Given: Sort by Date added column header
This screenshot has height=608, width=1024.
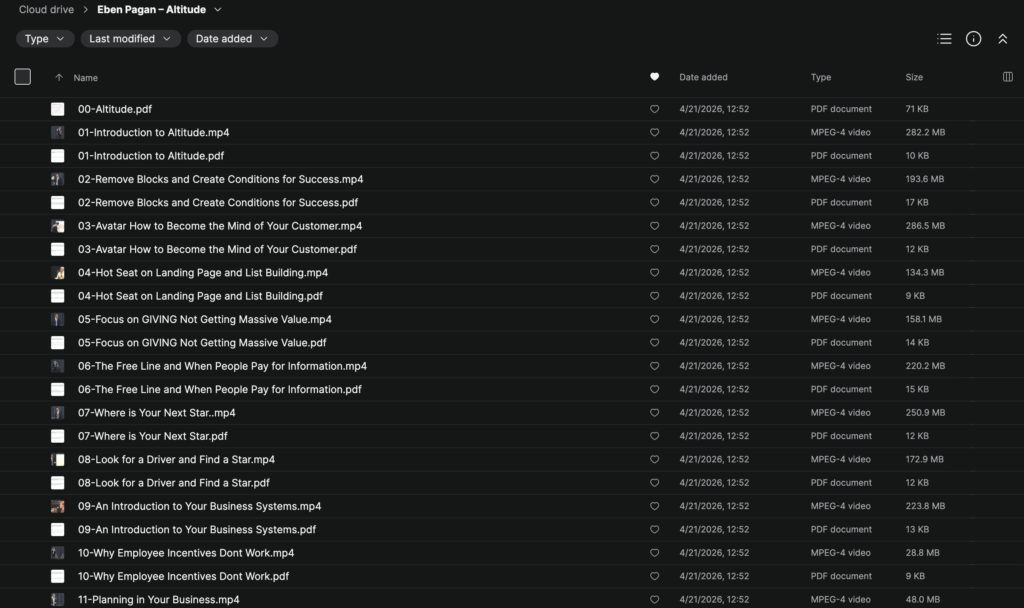Looking at the screenshot, I should pos(703,77).
